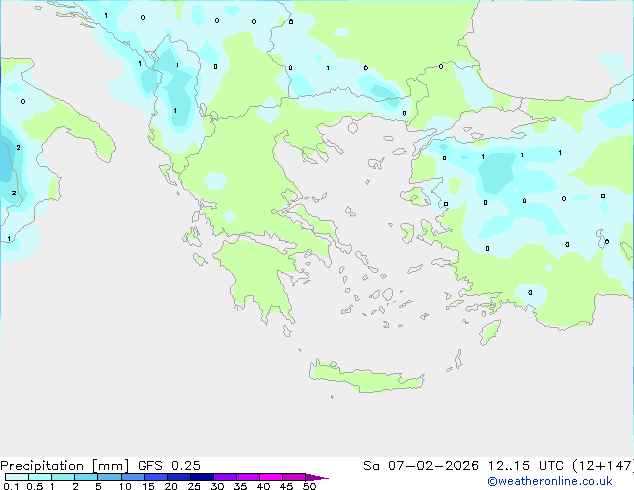This screenshot has width=634, height=490.
Task: Click the legend label "25"
Action: point(194,486)
